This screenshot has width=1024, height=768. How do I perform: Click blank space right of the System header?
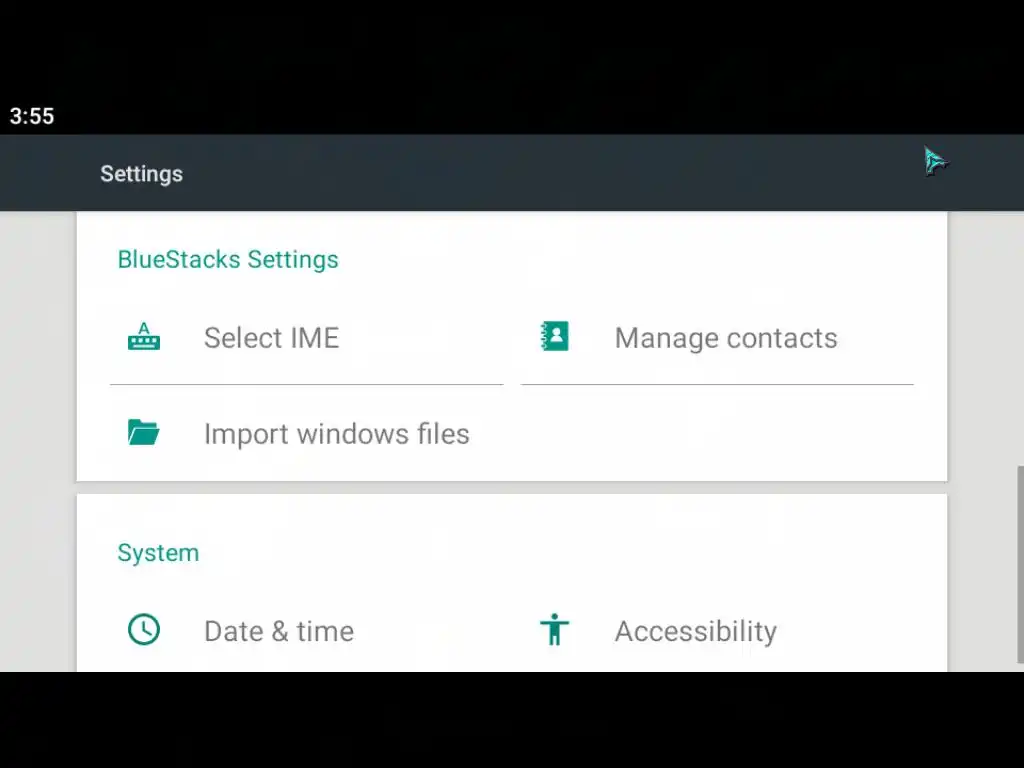coord(560,553)
